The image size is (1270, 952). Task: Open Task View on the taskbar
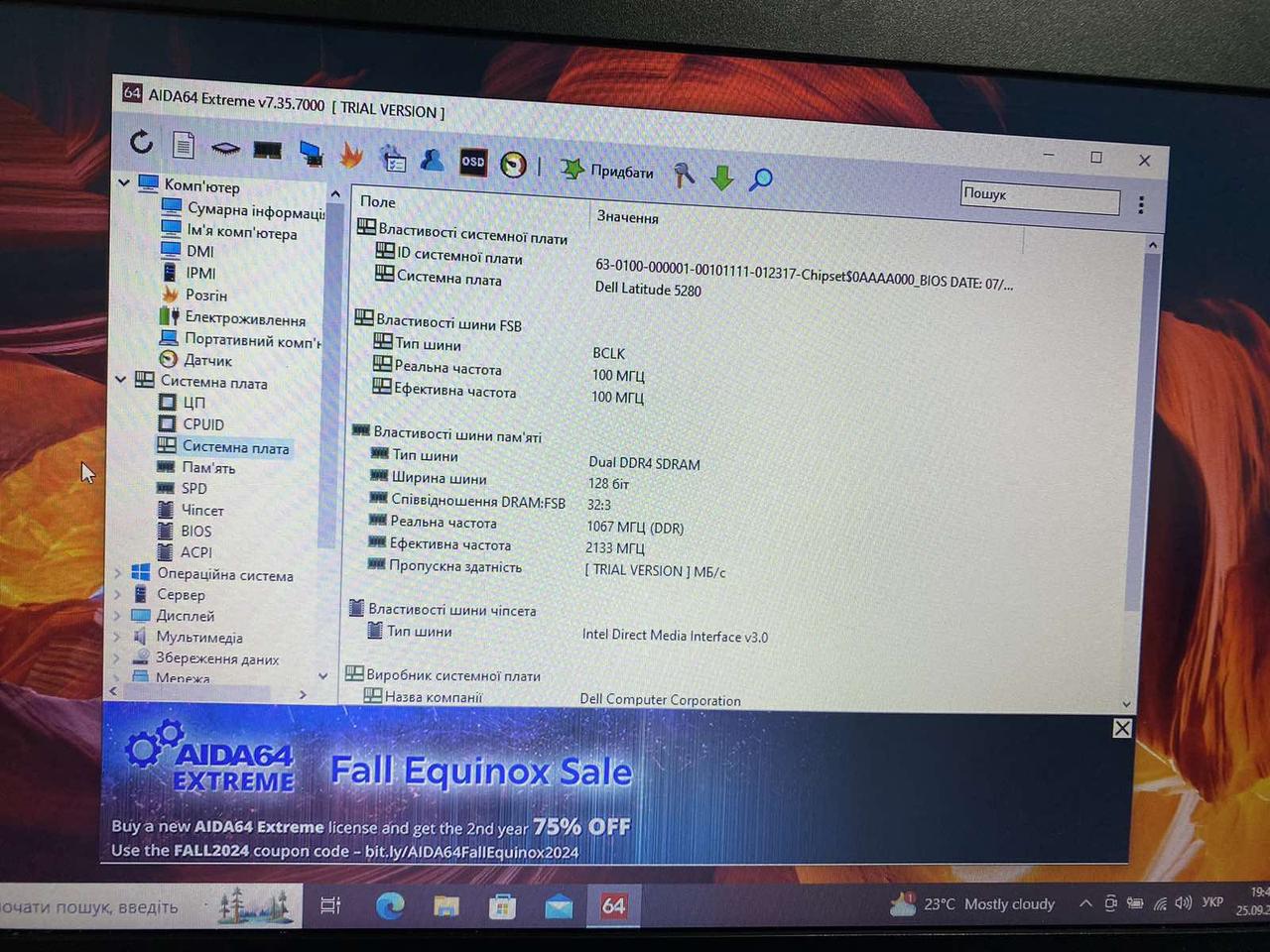[x=330, y=905]
